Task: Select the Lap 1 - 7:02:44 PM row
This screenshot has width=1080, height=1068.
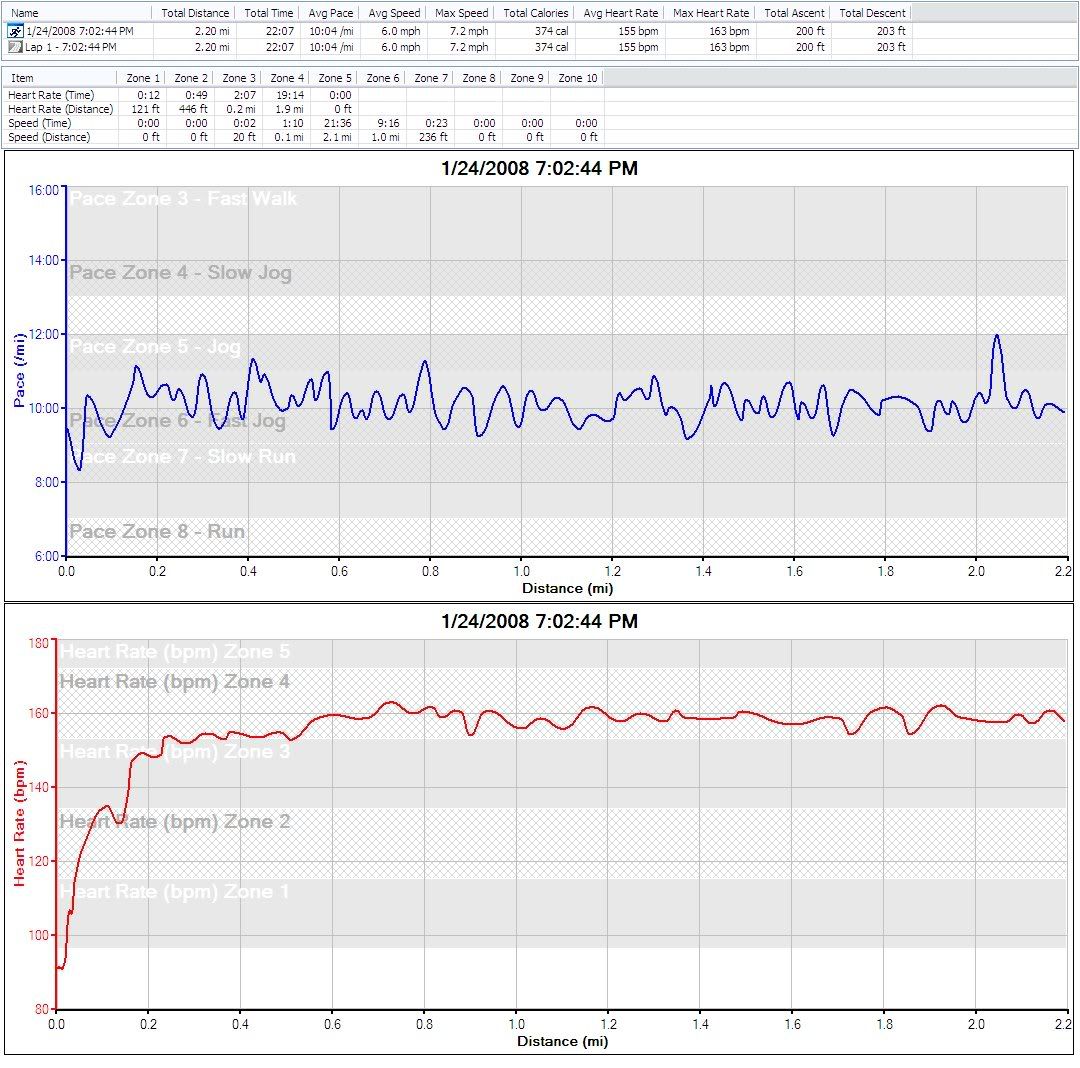Action: tap(70, 47)
